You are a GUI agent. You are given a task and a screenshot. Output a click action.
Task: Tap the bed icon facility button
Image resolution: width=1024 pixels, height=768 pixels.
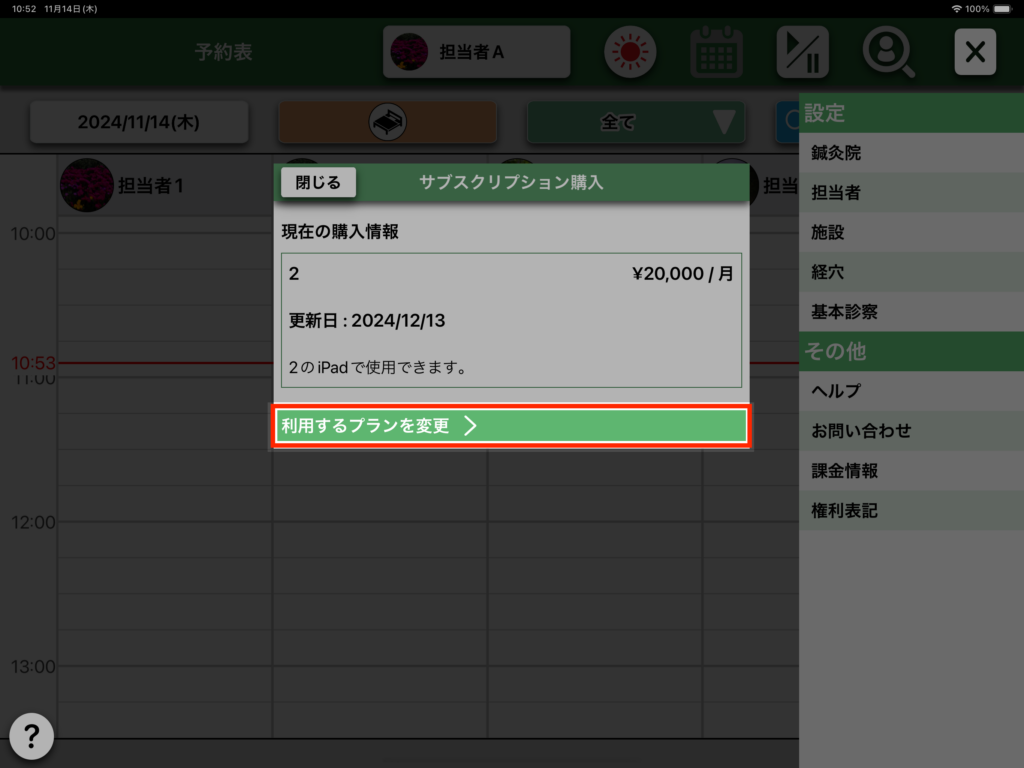pos(387,122)
